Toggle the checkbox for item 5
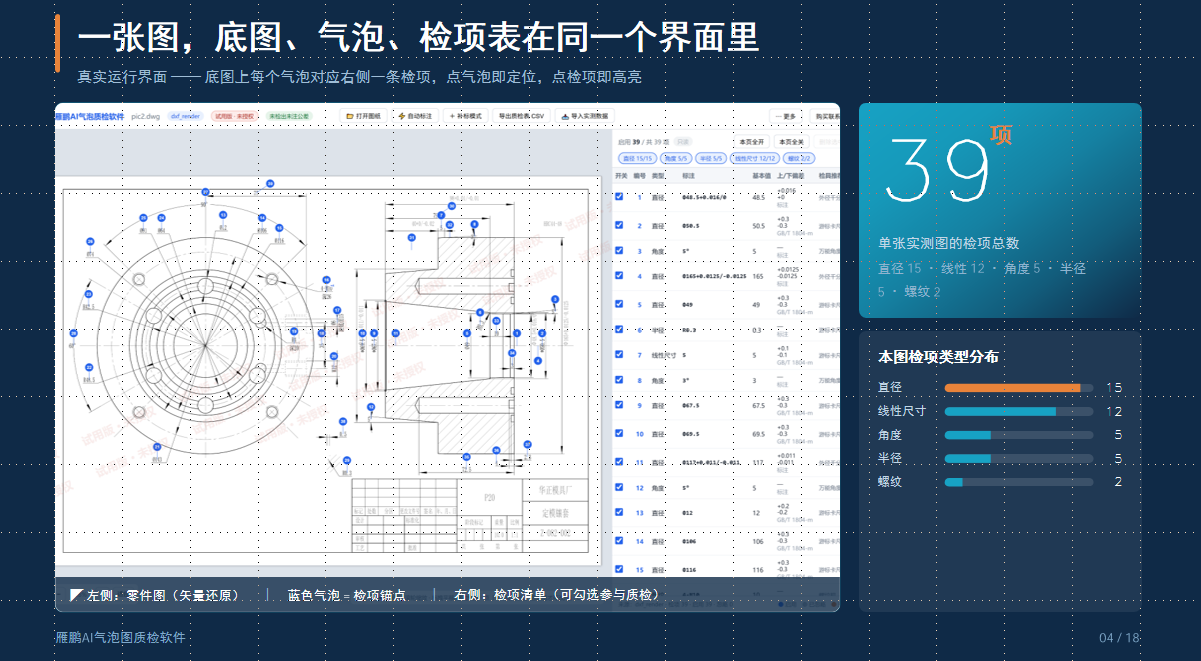Image resolution: width=1201 pixels, height=661 pixels. coord(620,304)
